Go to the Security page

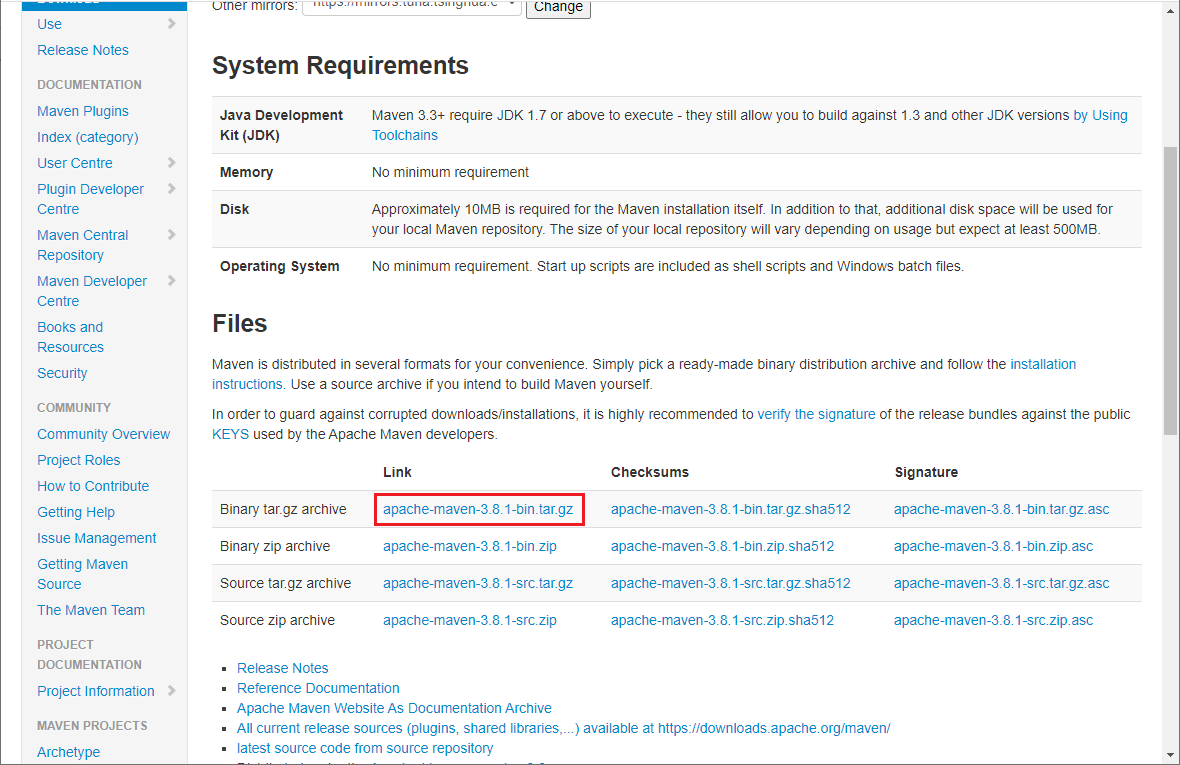click(62, 373)
